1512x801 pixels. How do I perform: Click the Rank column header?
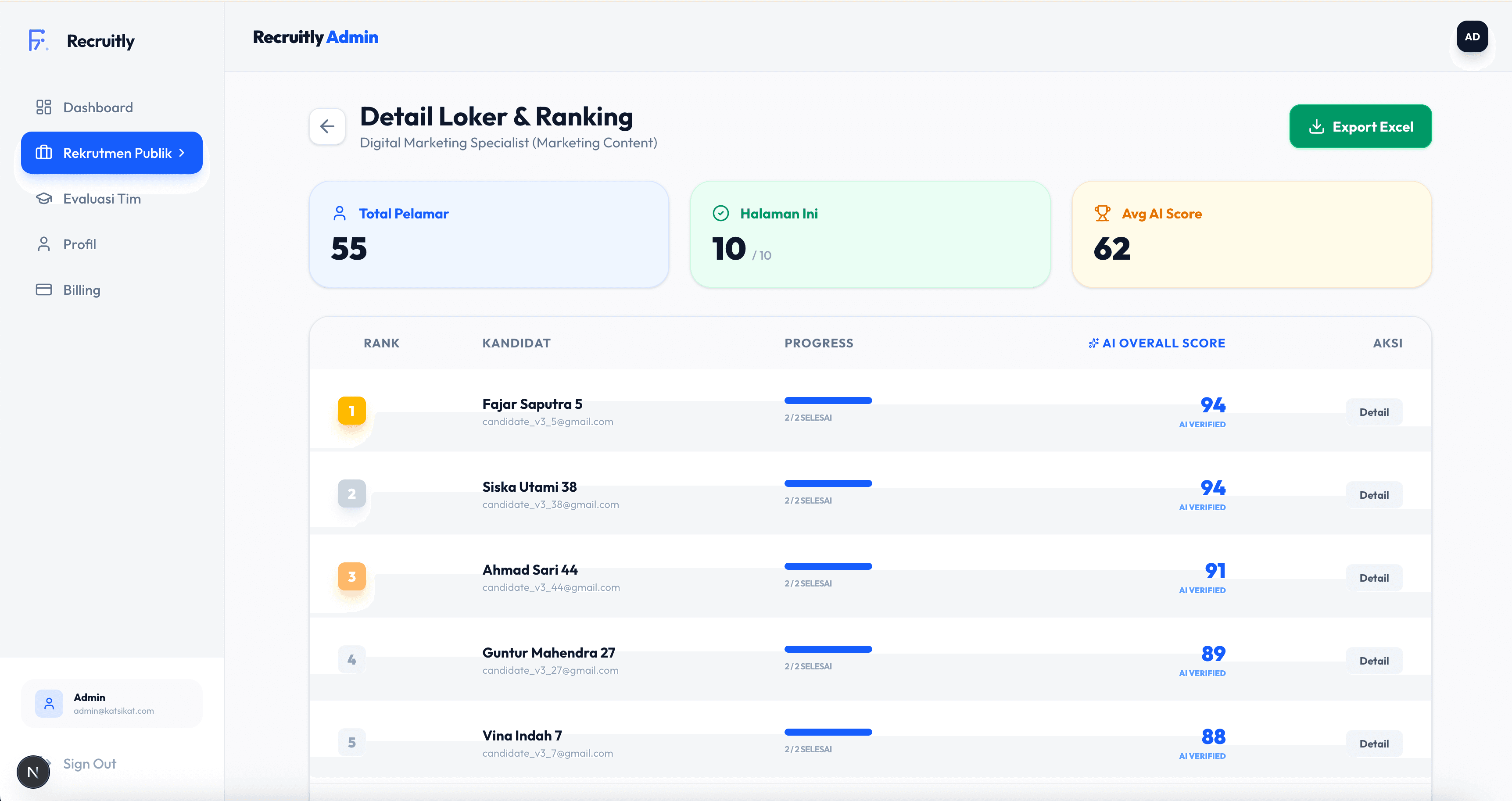click(x=381, y=343)
